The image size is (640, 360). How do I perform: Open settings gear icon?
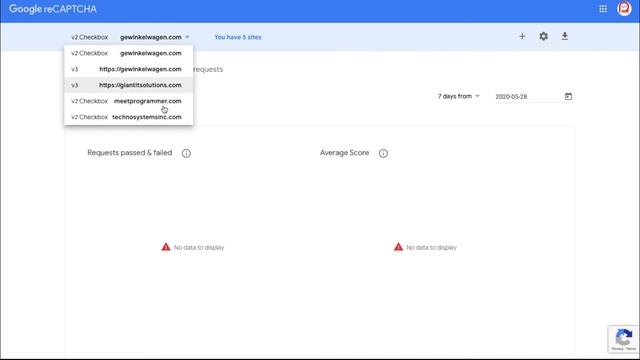(x=543, y=36)
